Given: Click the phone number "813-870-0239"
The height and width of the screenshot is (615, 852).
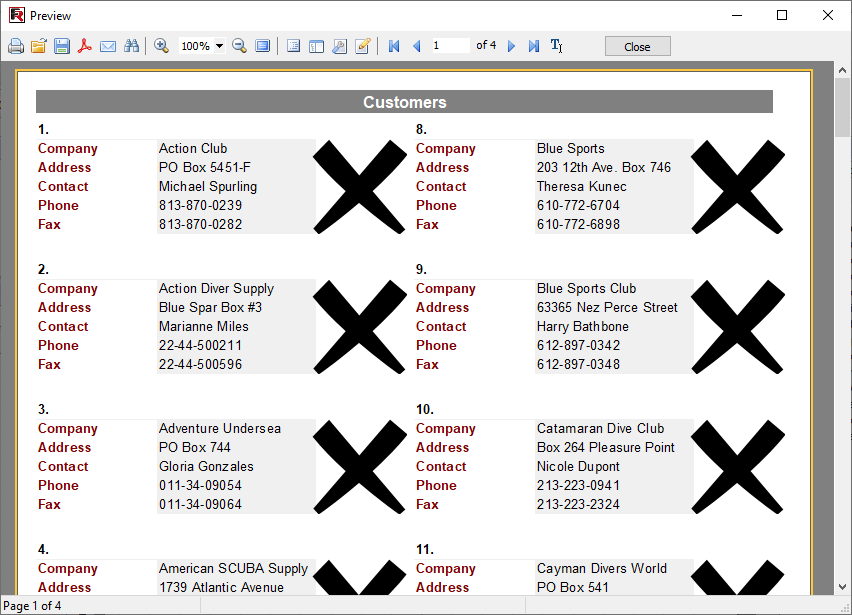Looking at the screenshot, I should (201, 205).
